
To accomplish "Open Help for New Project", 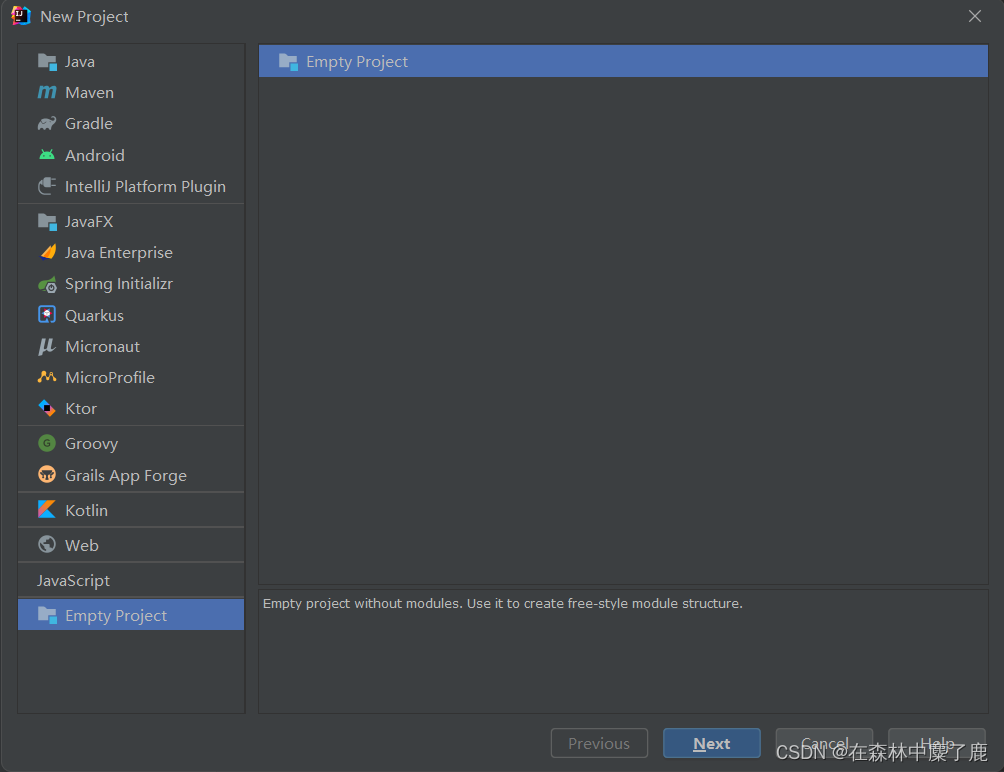I will click(x=937, y=743).
